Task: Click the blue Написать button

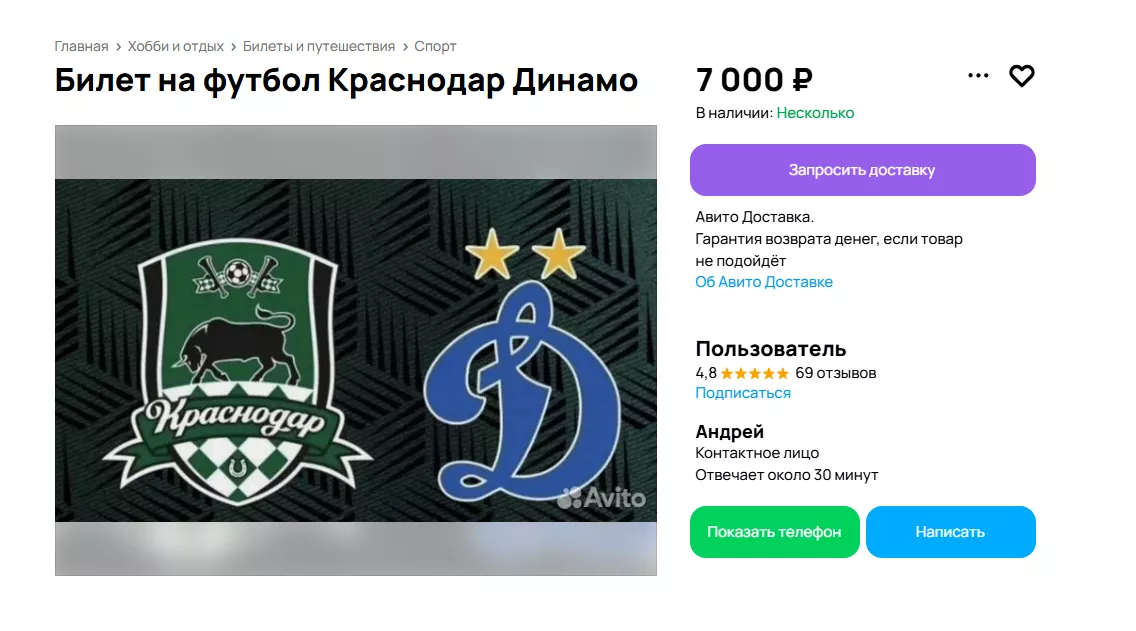Action: pos(951,532)
